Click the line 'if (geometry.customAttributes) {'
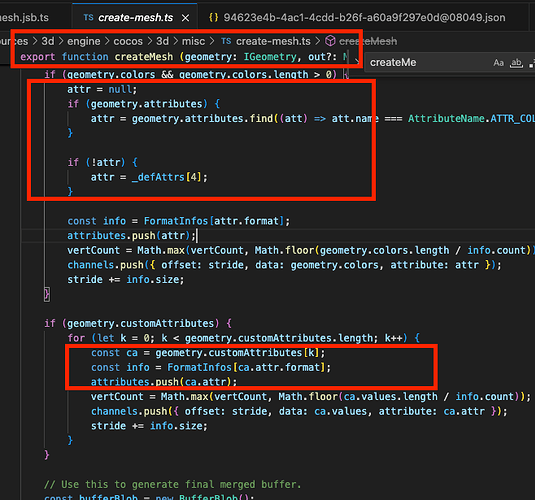535x500 pixels. (138, 323)
